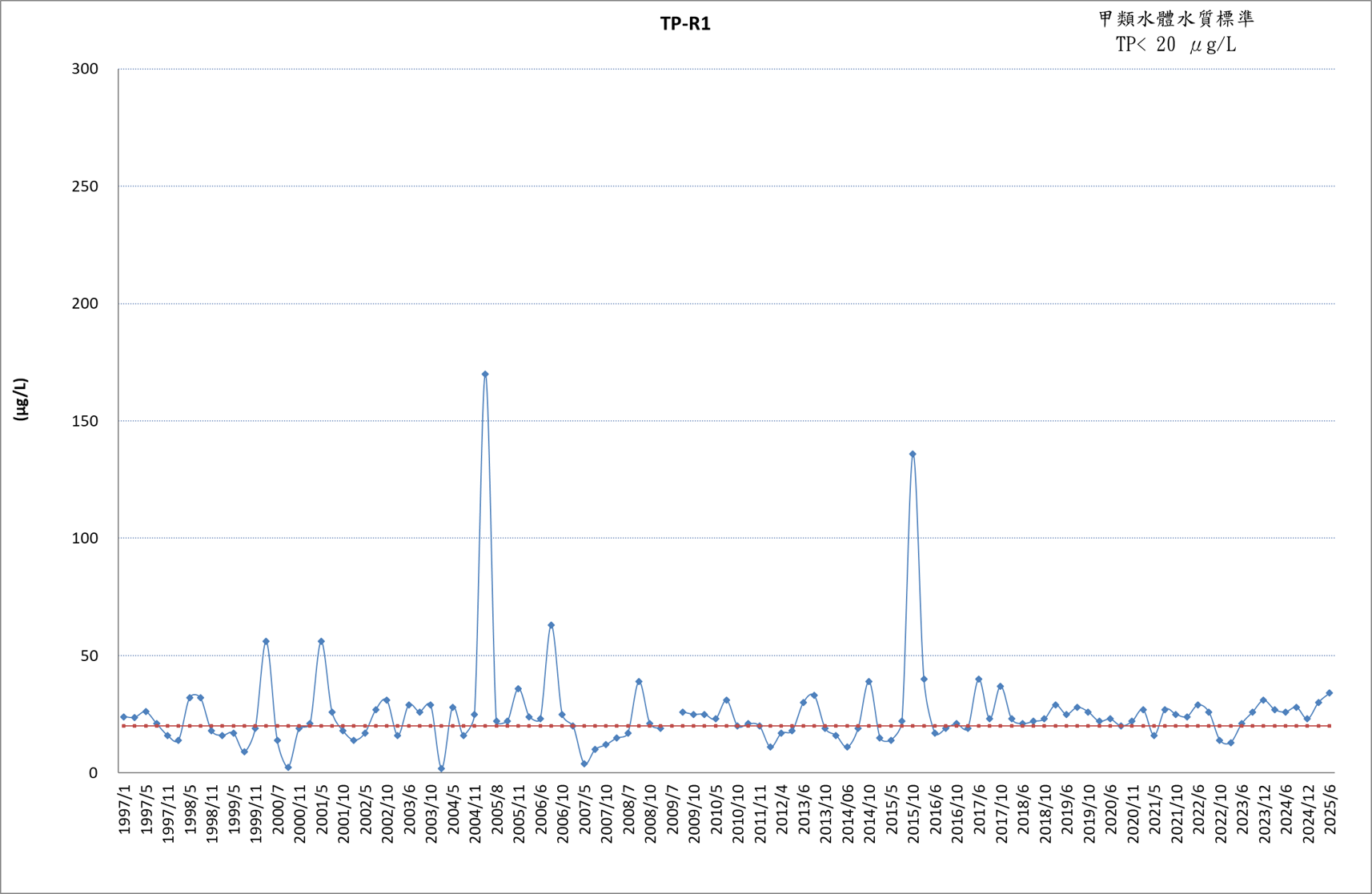Click the 200 gridline label
The height and width of the screenshot is (894, 1372).
coord(85,303)
